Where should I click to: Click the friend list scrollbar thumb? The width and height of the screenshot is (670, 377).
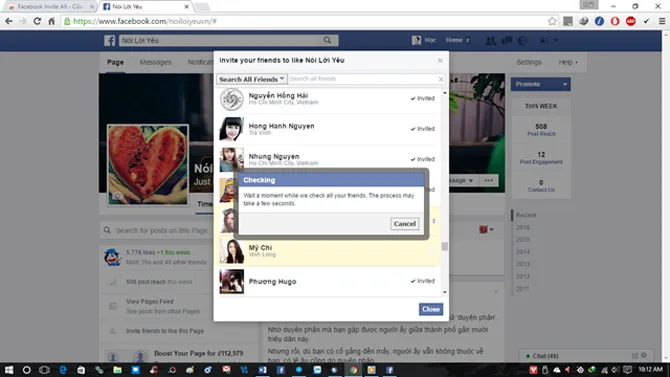(x=445, y=247)
